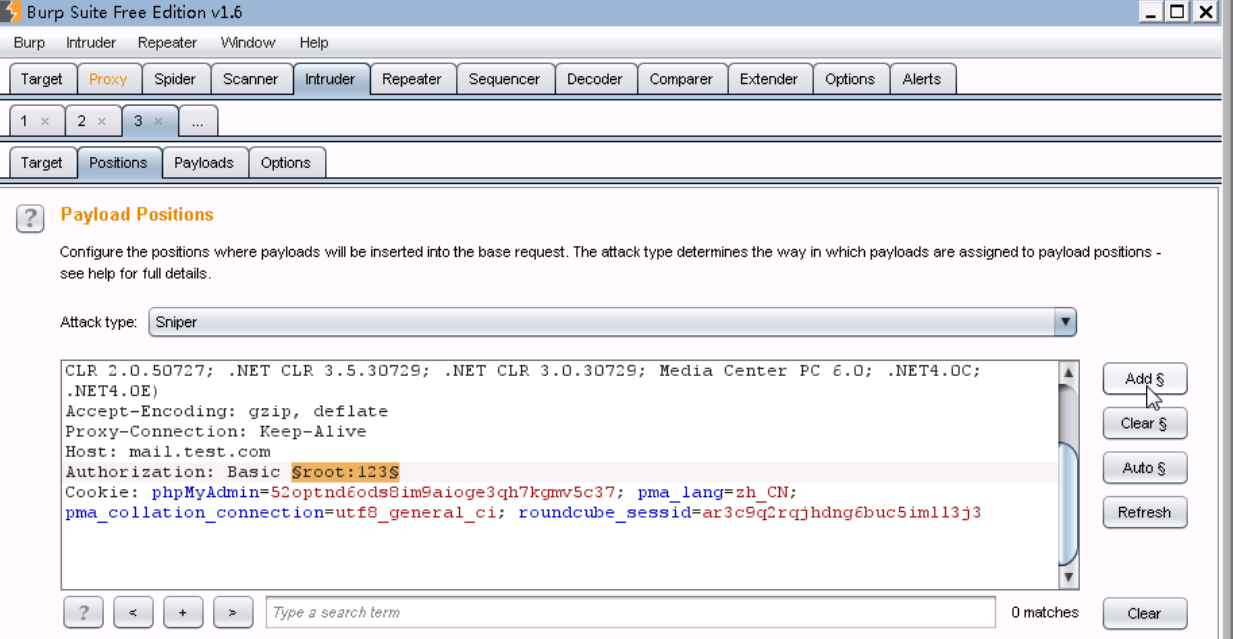Click the Payload Positions heading
The width and height of the screenshot is (1233, 639).
click(x=137, y=214)
